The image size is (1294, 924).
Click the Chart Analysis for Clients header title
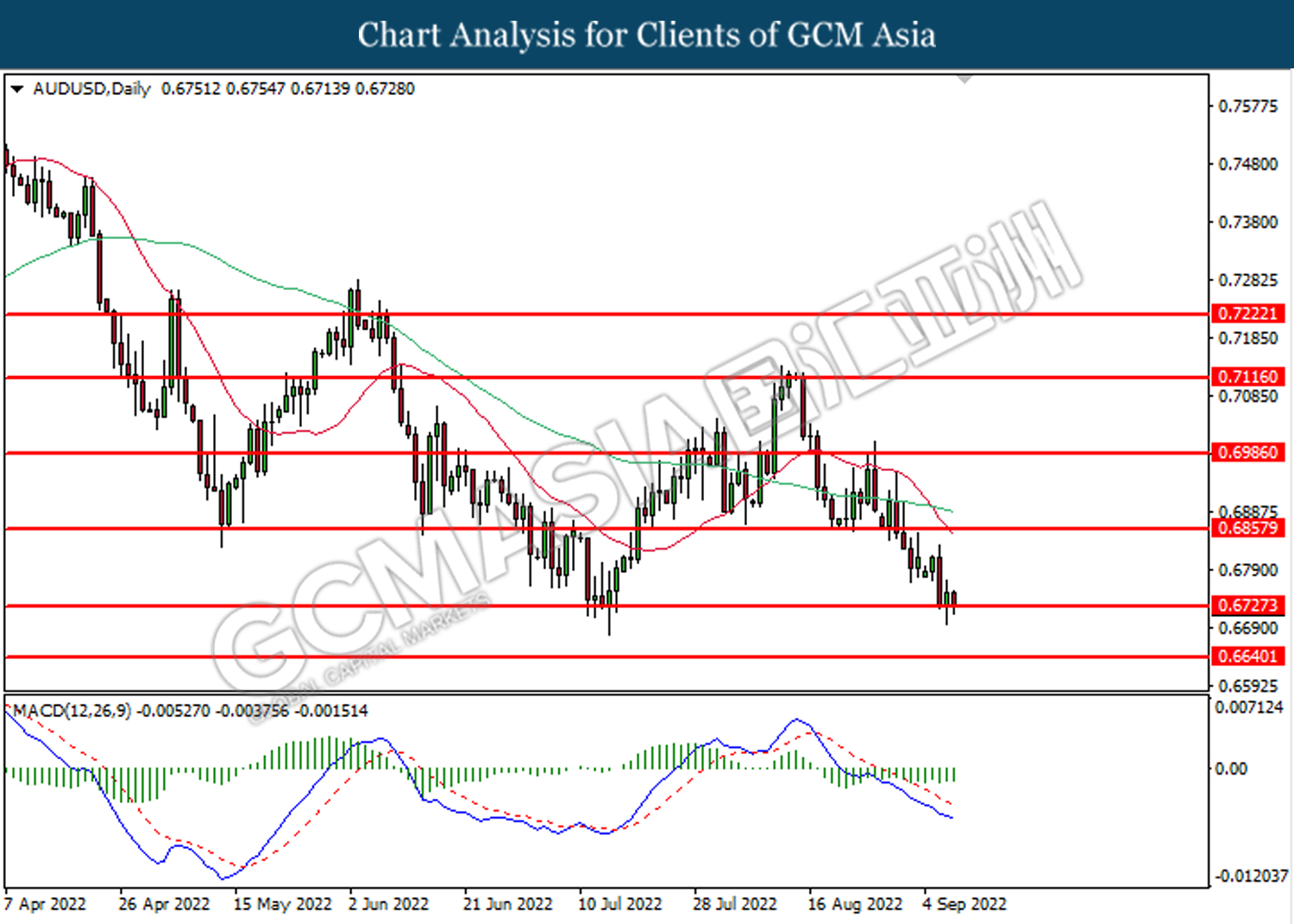647,35
